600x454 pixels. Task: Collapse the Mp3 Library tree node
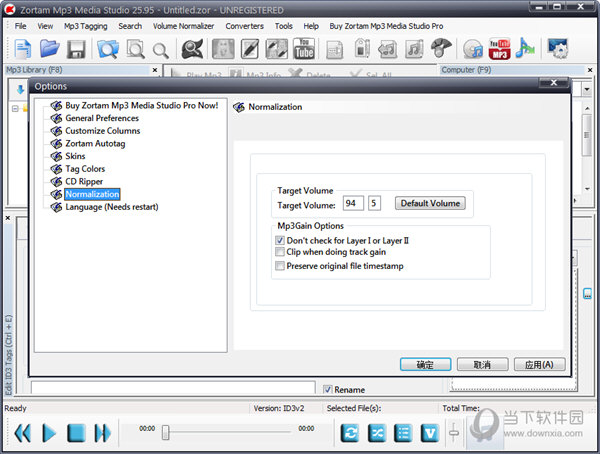point(15,109)
